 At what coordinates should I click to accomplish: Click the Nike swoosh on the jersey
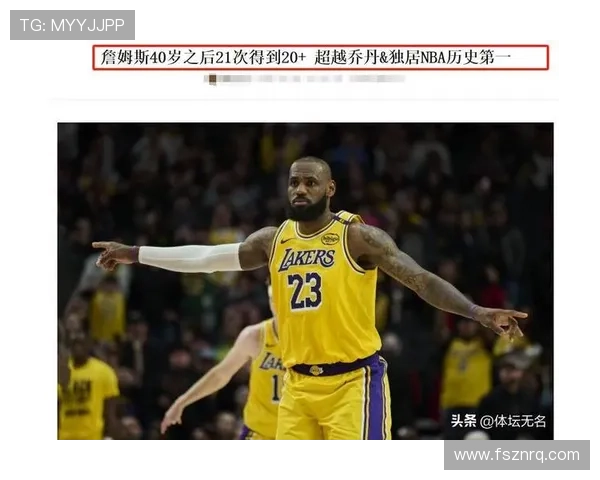point(288,241)
